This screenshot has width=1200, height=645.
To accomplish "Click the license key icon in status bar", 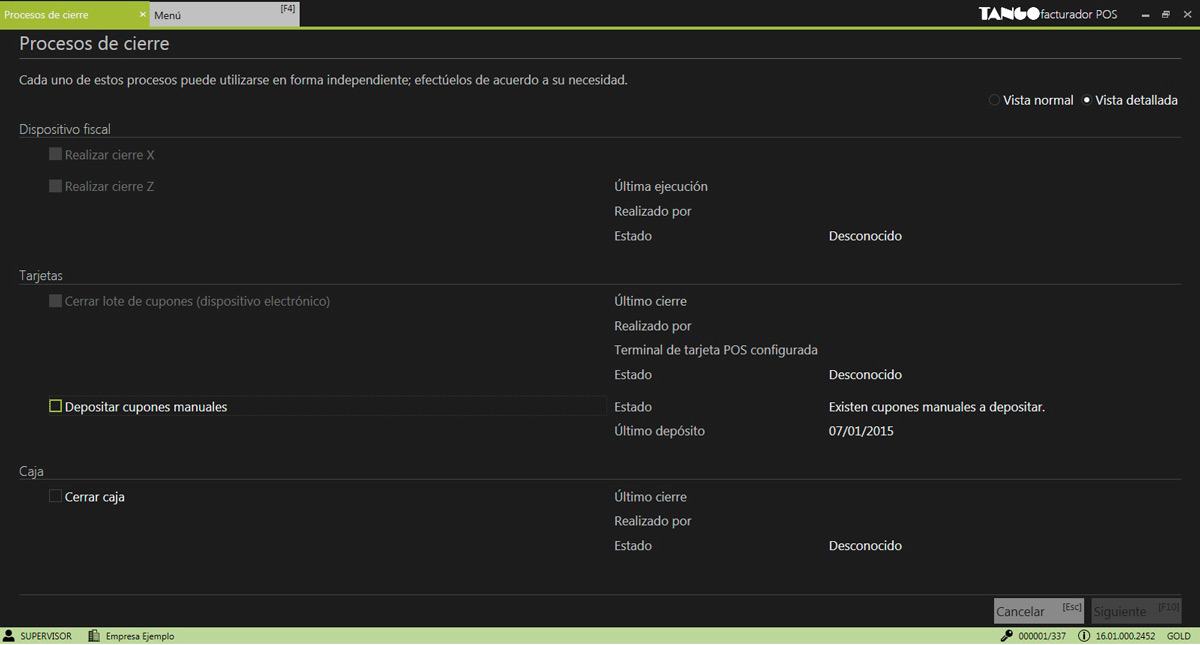I will pyautogui.click(x=1006, y=636).
